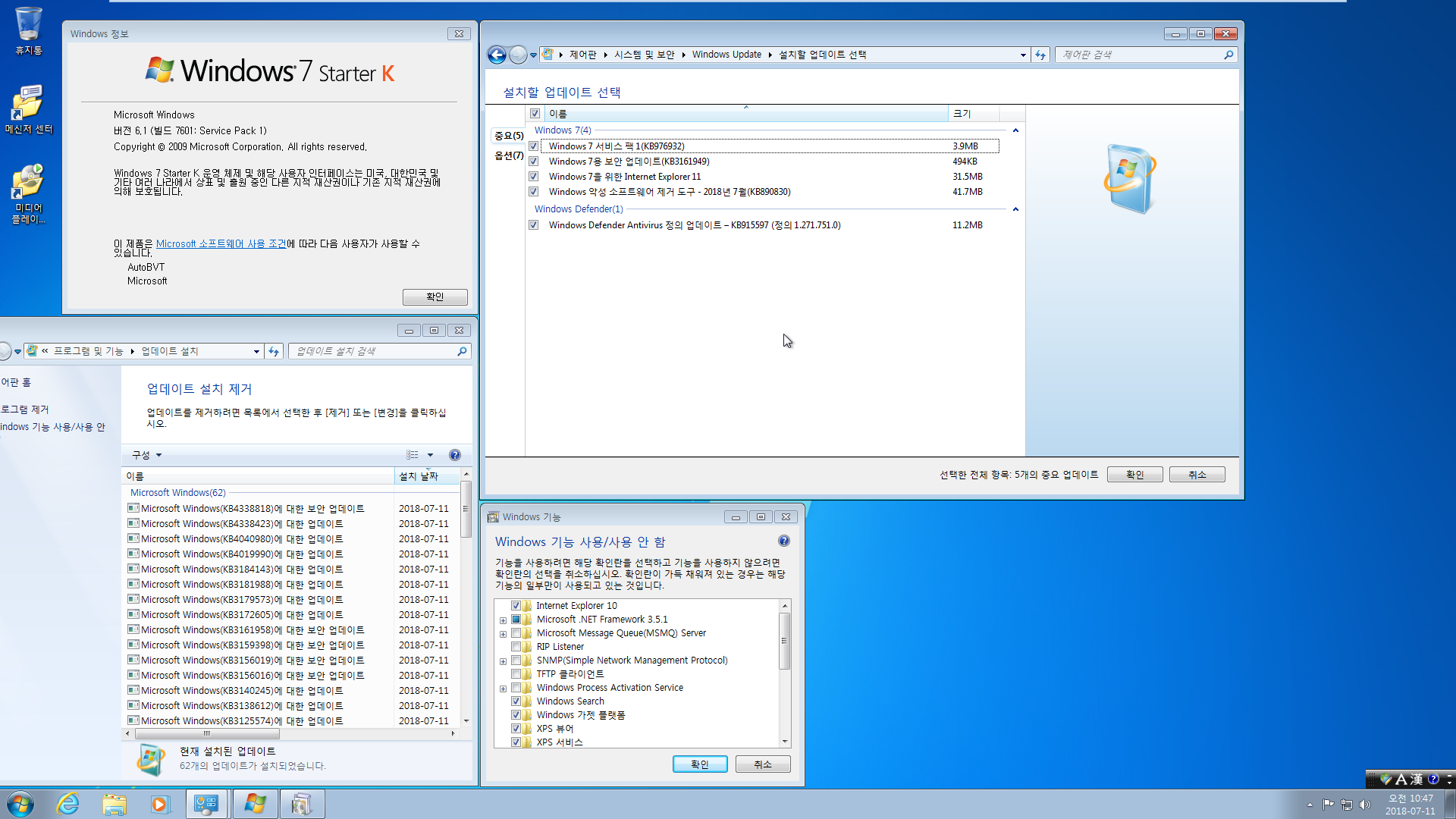Open help in installed updates window
Image resolution: width=1456 pixels, height=819 pixels.
tap(454, 455)
